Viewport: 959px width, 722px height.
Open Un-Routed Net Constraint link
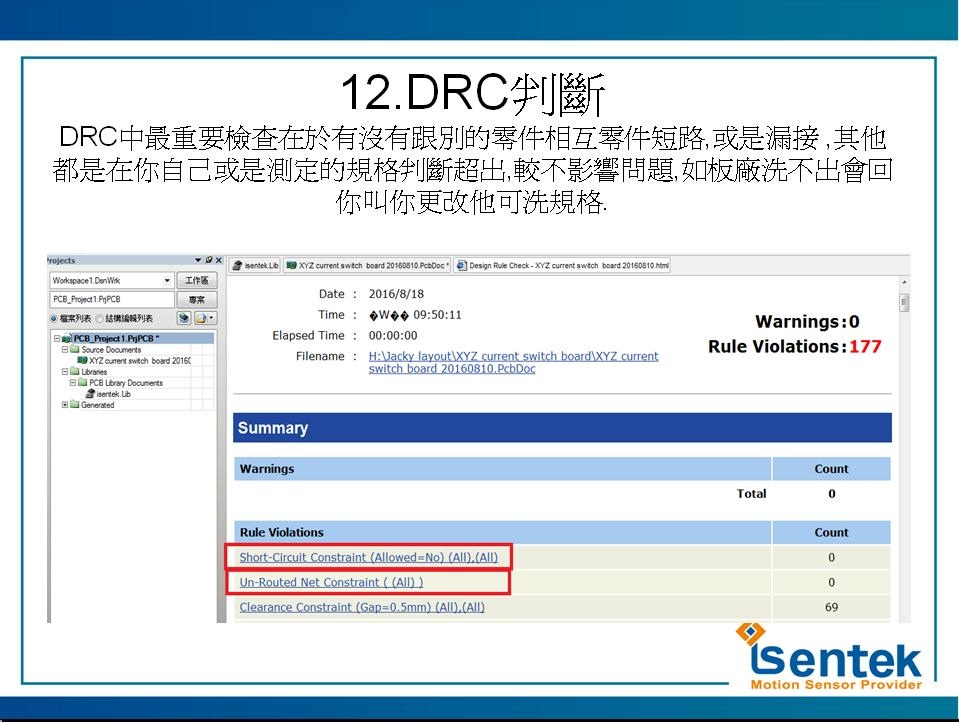[x=331, y=582]
